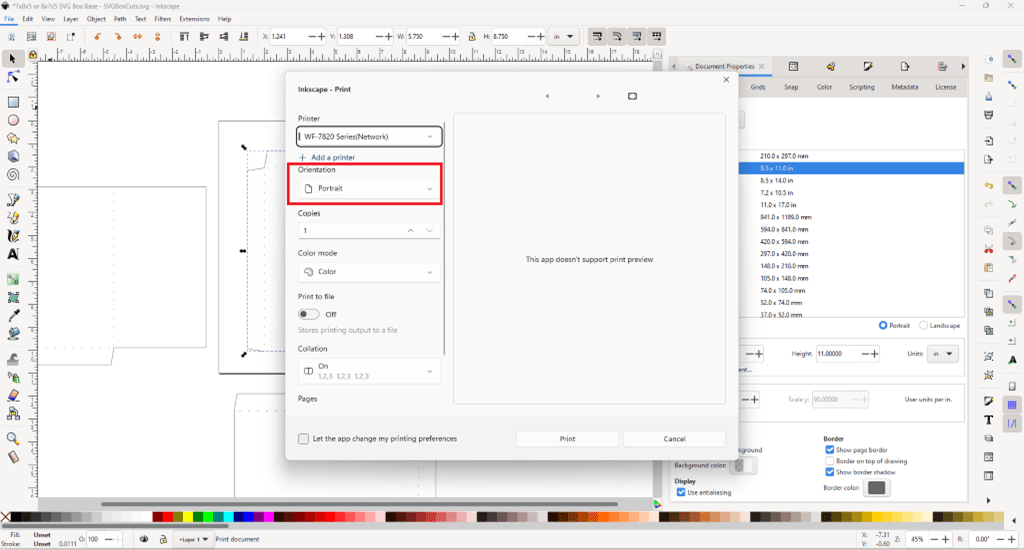Open the Orientation Portrait dropdown

click(x=369, y=189)
